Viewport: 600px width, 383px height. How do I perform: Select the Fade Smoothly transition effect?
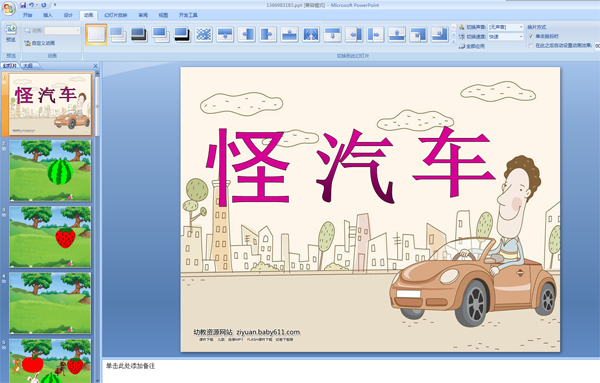coord(118,34)
